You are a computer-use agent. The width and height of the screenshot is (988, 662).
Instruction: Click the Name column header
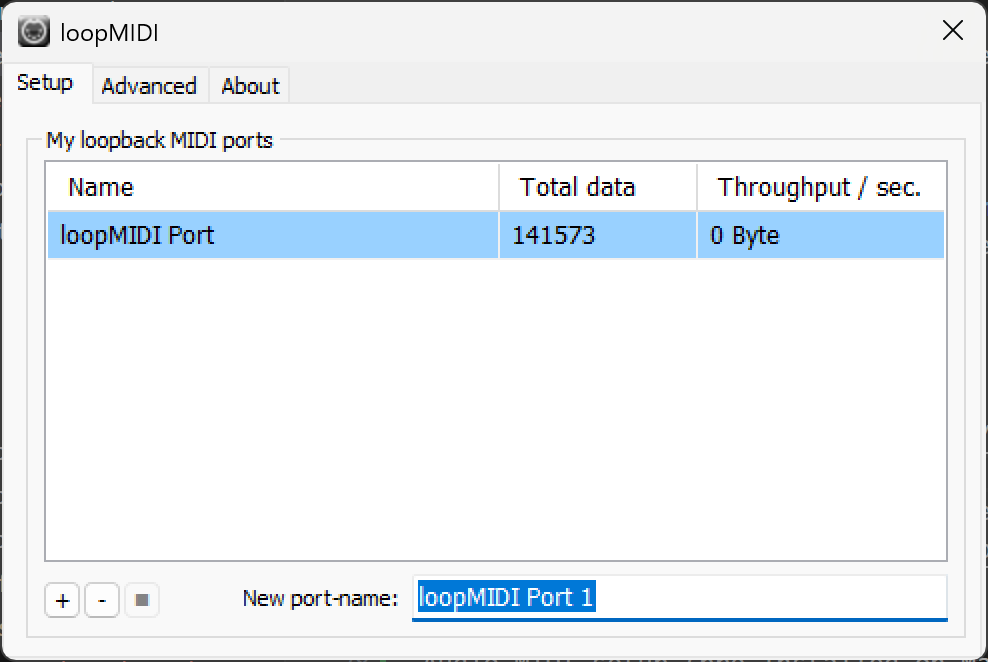click(273, 187)
